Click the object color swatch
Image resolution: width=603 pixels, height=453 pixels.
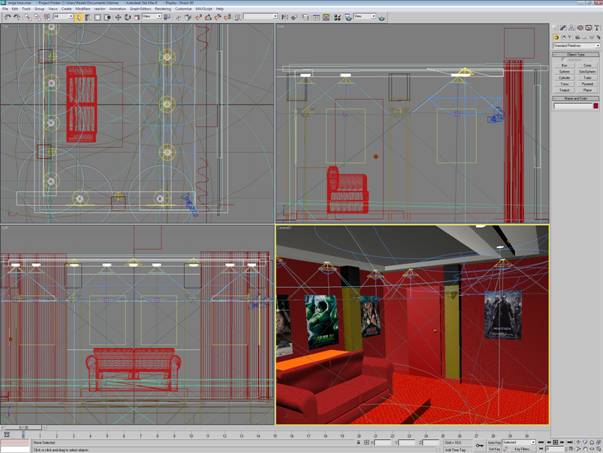(596, 106)
